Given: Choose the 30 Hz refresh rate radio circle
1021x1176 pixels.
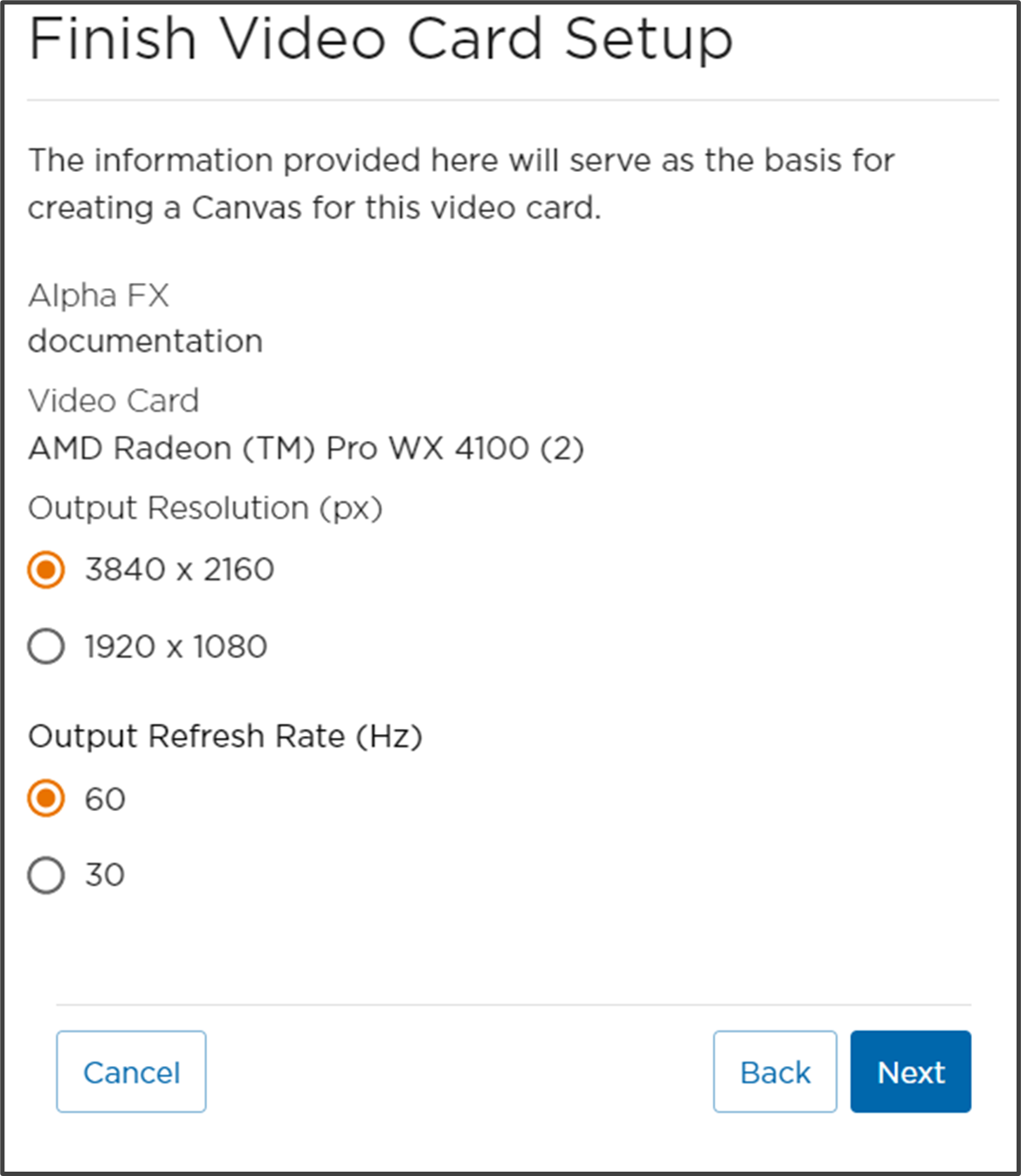Looking at the screenshot, I should point(46,875).
